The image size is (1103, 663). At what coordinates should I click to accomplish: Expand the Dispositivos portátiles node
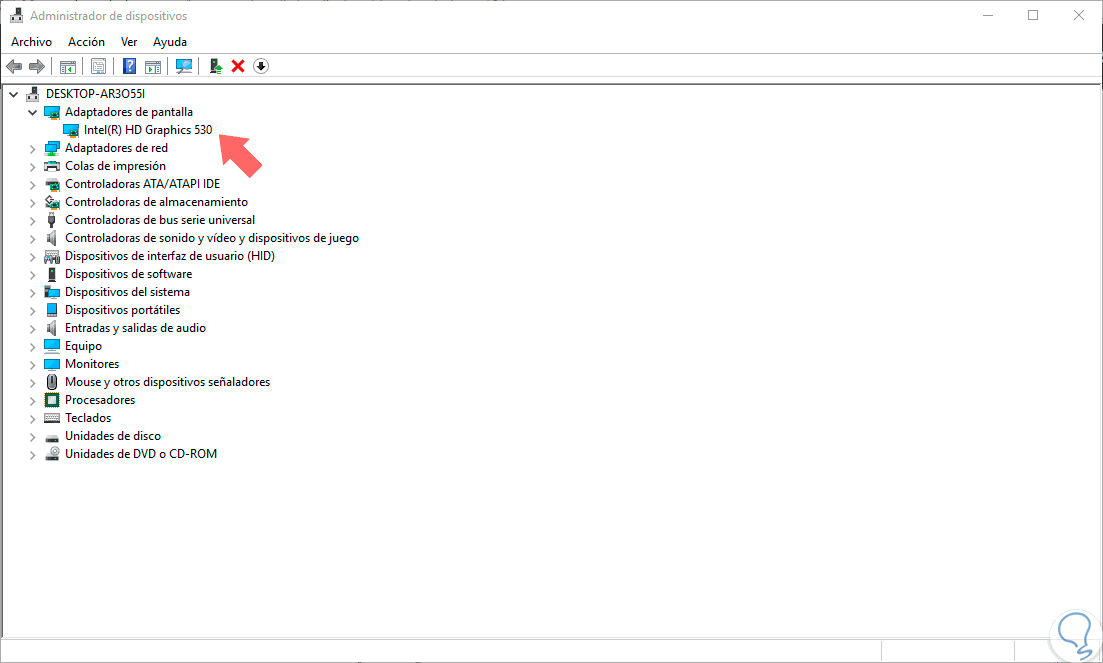pyautogui.click(x=32, y=311)
